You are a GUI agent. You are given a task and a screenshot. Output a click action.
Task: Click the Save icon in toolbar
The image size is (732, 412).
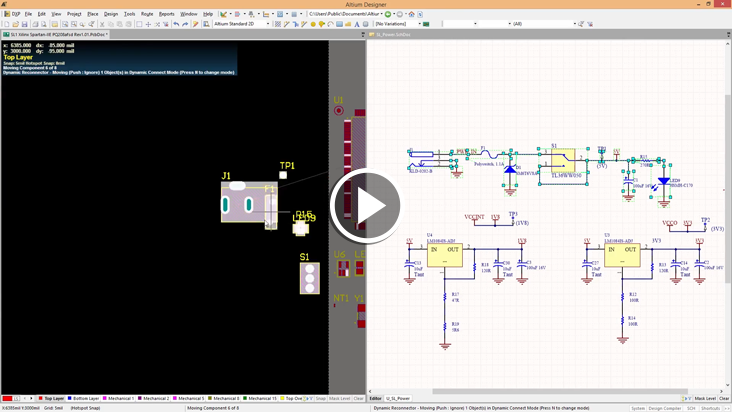[x=24, y=24]
